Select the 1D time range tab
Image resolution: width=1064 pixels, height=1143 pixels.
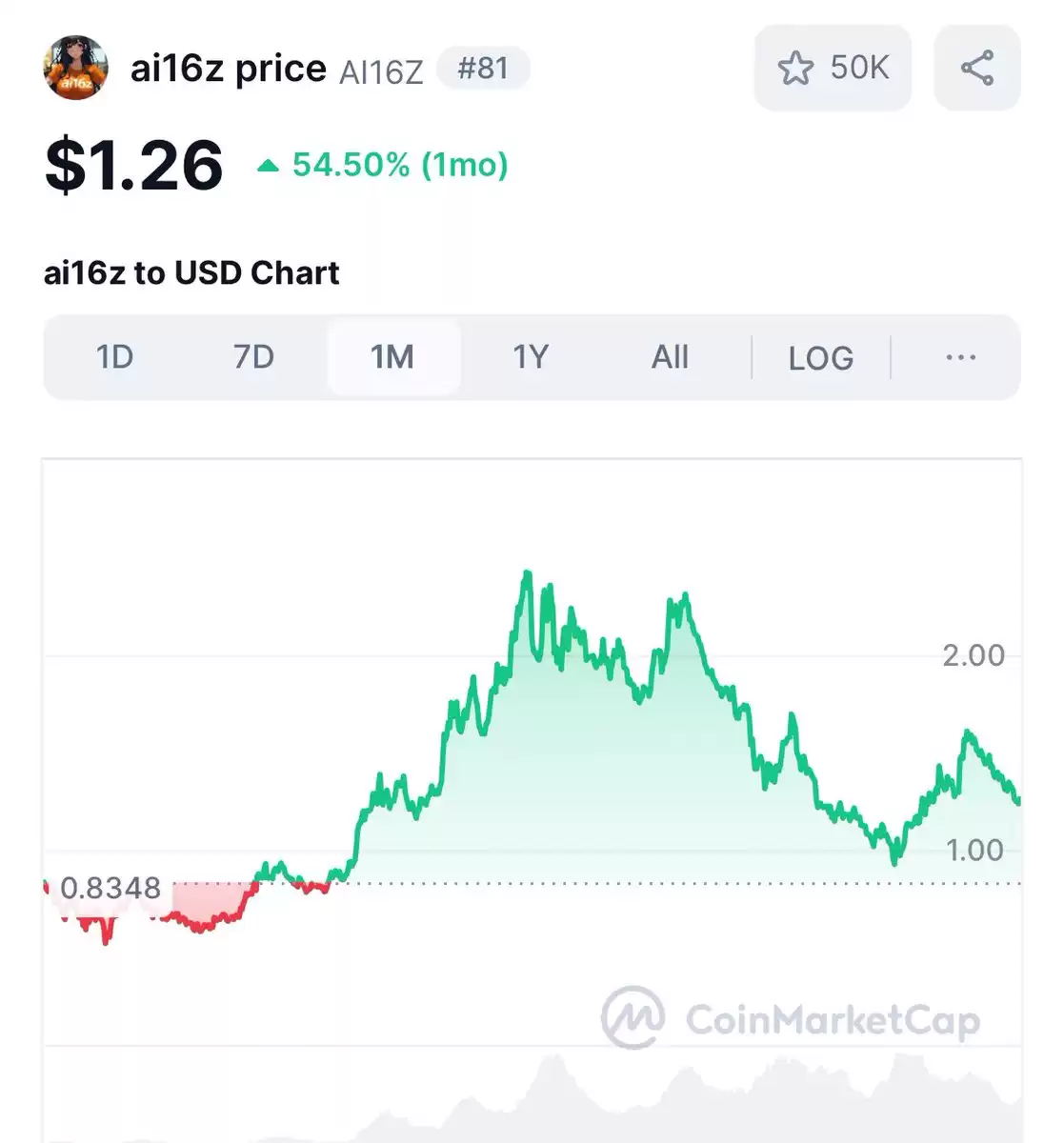[x=114, y=357]
